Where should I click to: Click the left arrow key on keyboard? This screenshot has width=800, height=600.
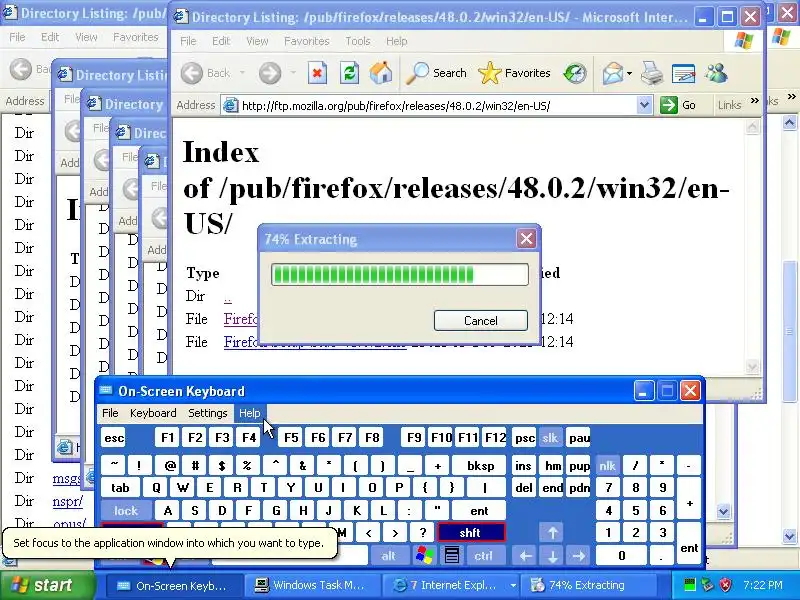[526, 555]
